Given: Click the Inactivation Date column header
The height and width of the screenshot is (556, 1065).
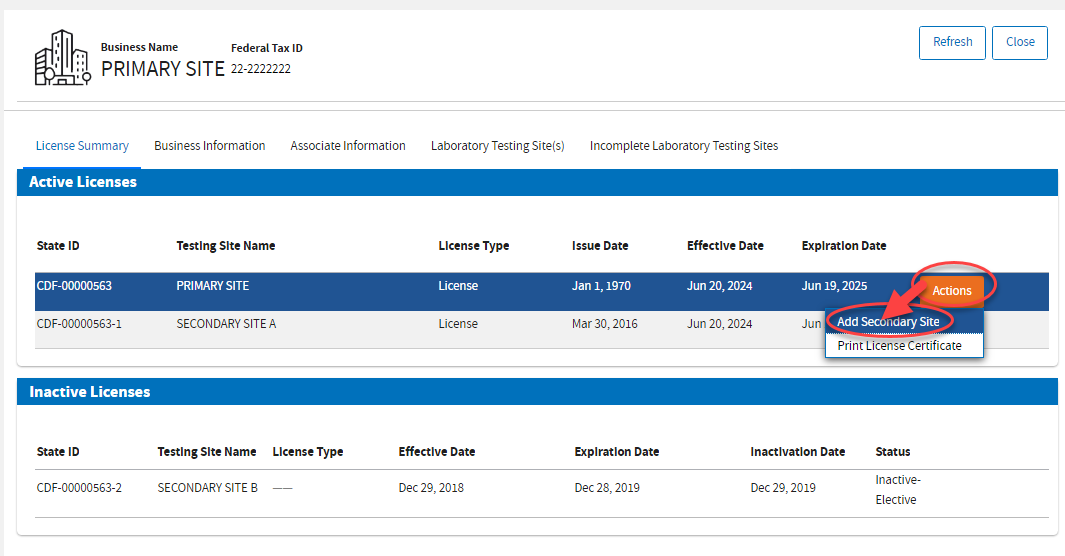Looking at the screenshot, I should [x=797, y=452].
